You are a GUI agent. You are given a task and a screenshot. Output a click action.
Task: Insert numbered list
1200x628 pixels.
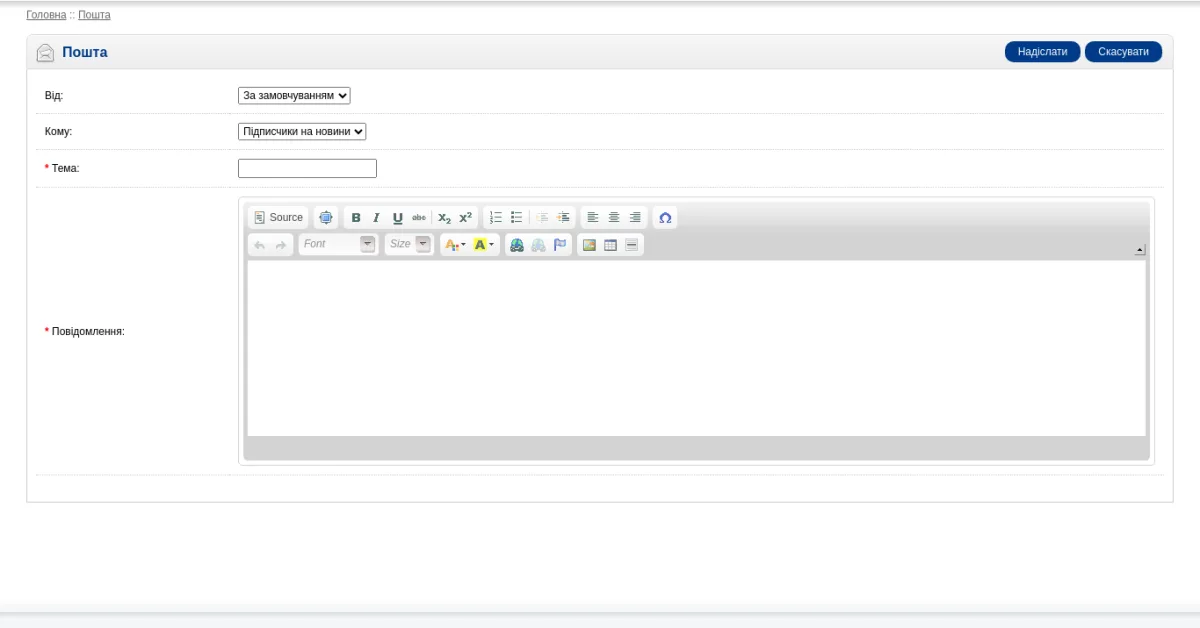496,217
